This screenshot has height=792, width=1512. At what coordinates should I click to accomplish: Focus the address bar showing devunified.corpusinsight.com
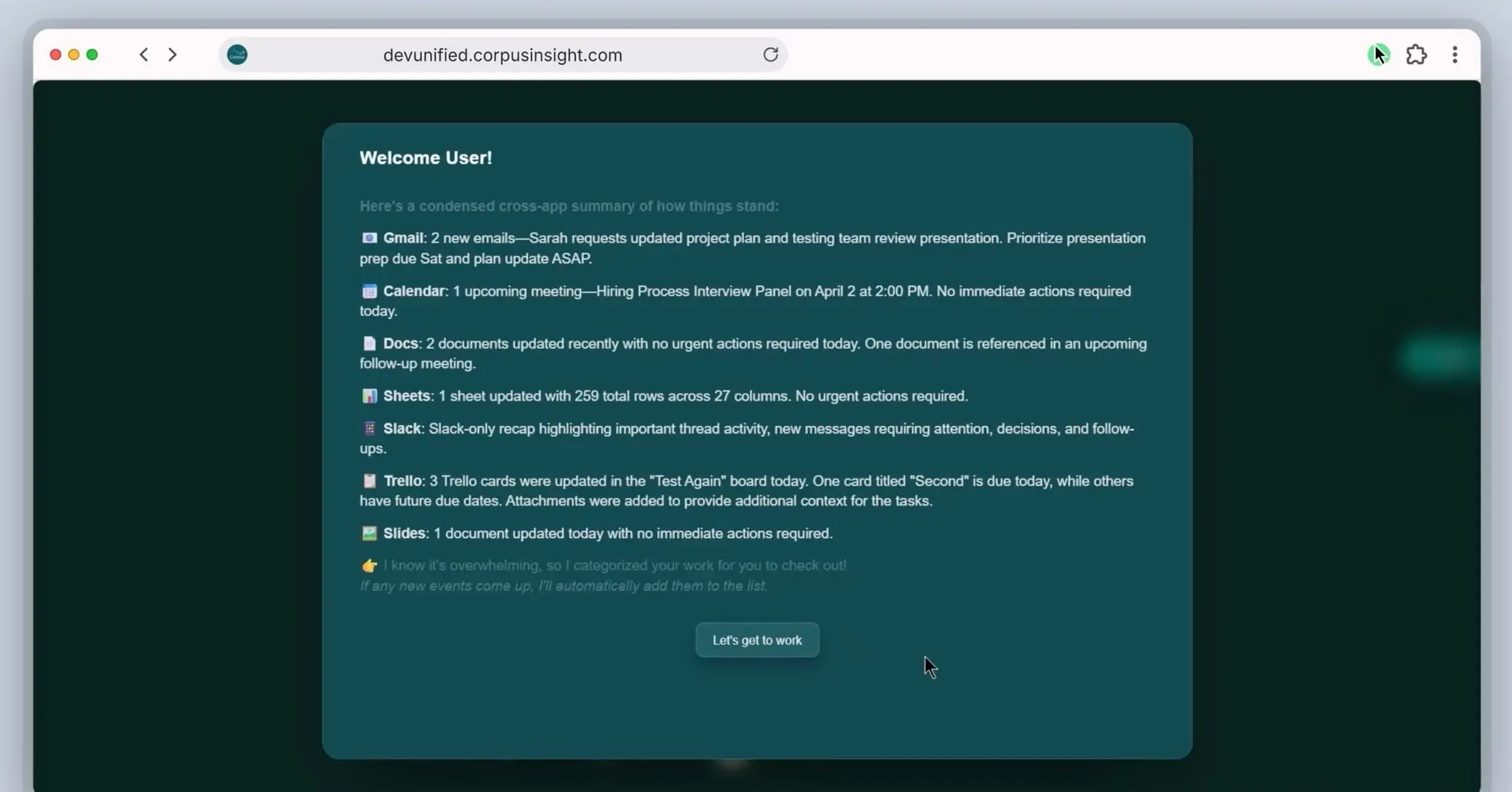coord(503,55)
